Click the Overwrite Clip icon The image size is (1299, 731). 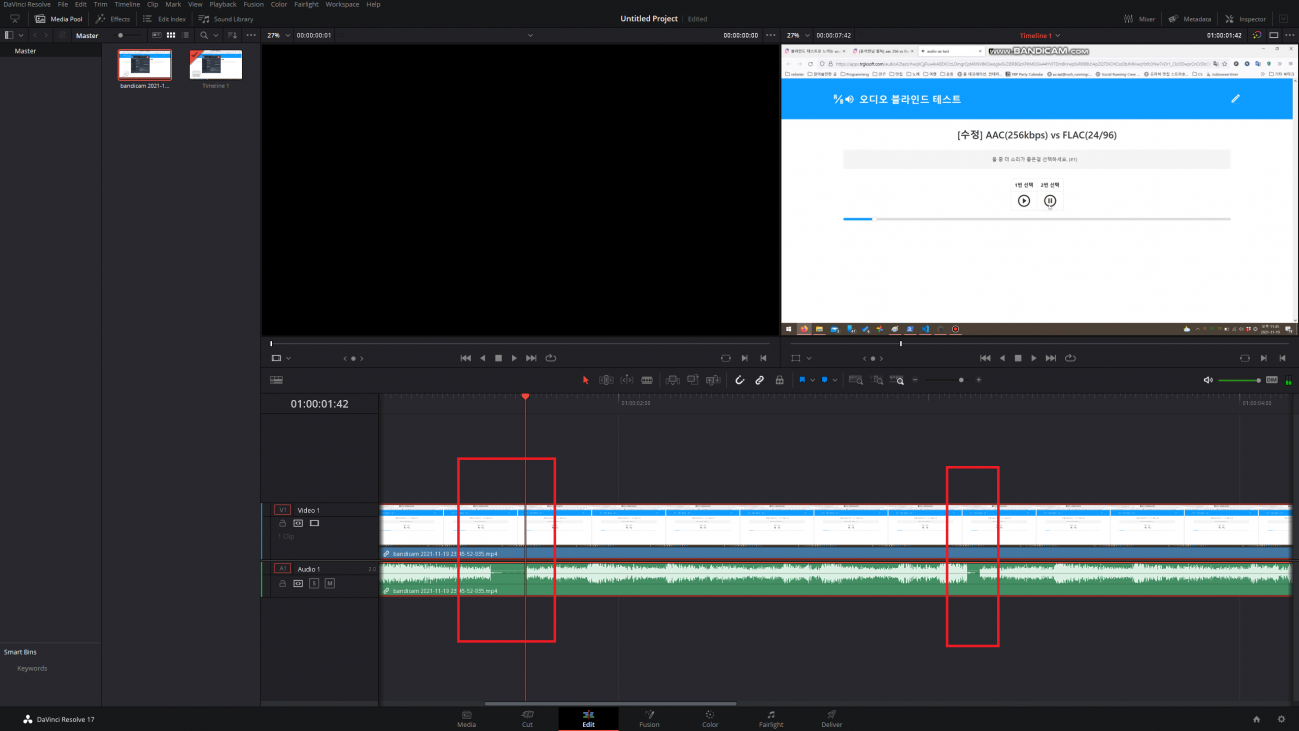693,380
